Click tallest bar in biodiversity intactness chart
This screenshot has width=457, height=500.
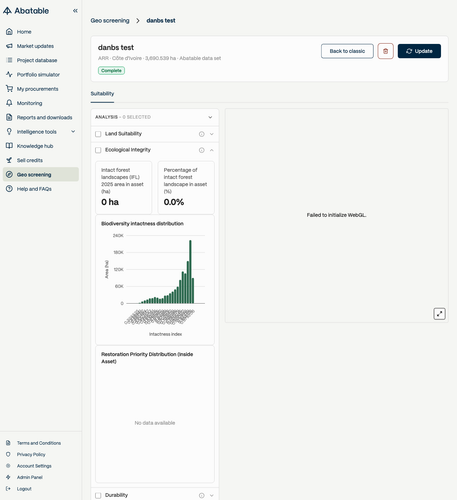click(x=190, y=272)
